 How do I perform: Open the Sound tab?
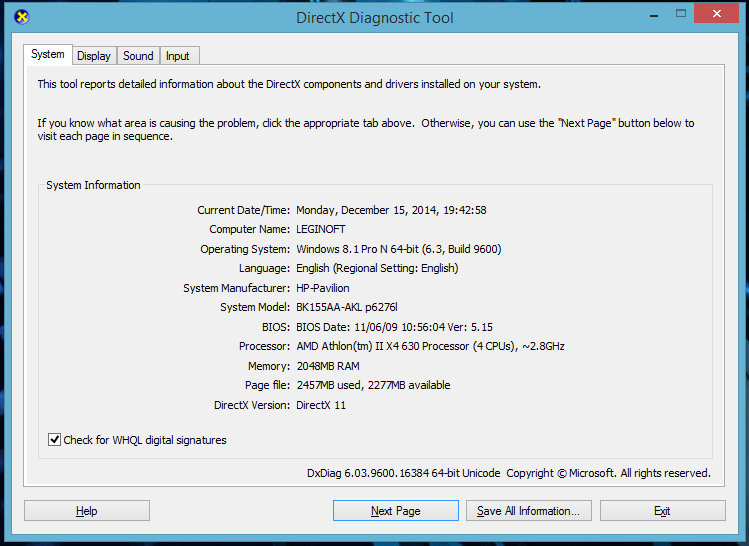138,56
